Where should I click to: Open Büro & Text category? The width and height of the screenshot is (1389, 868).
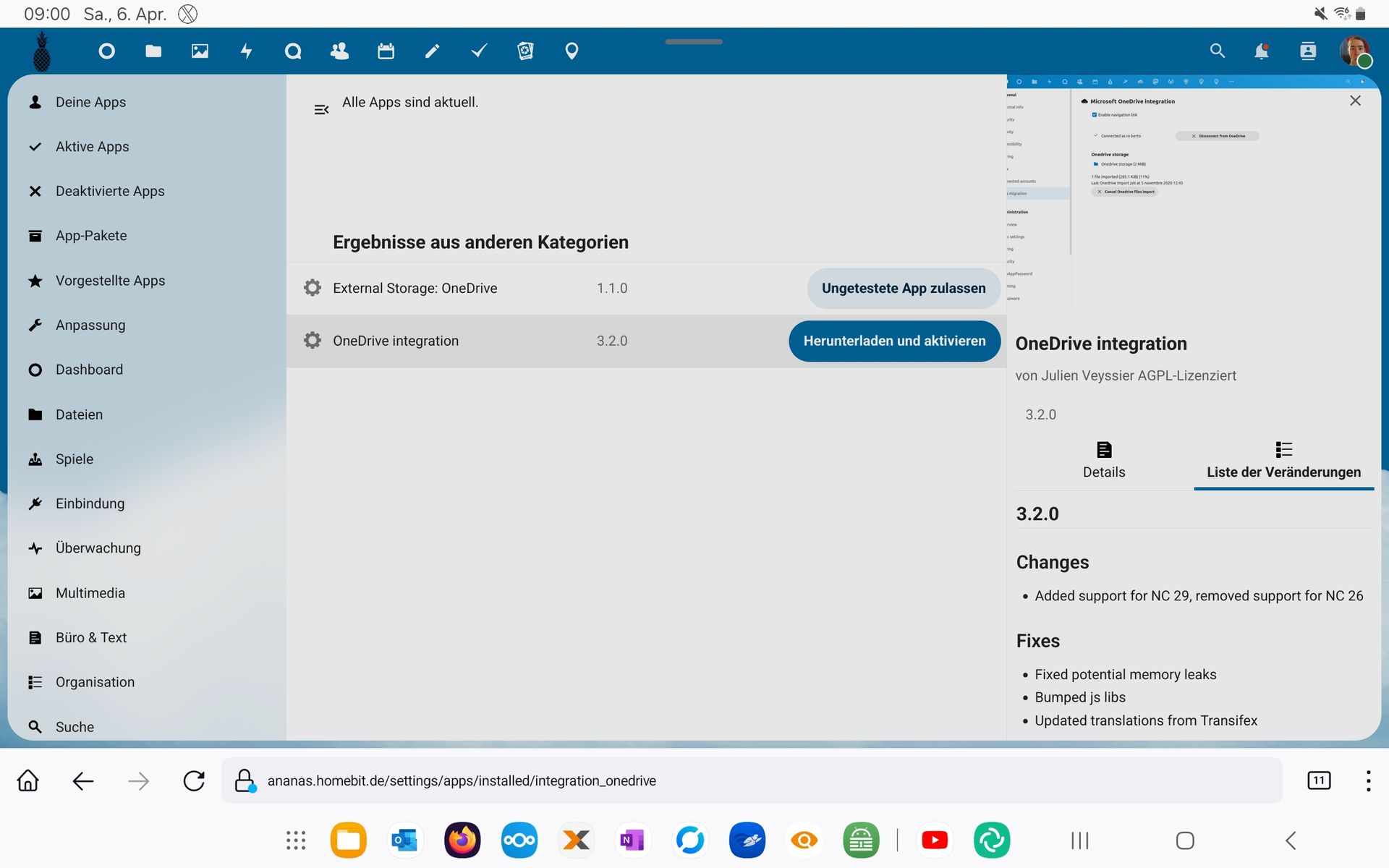147,637
